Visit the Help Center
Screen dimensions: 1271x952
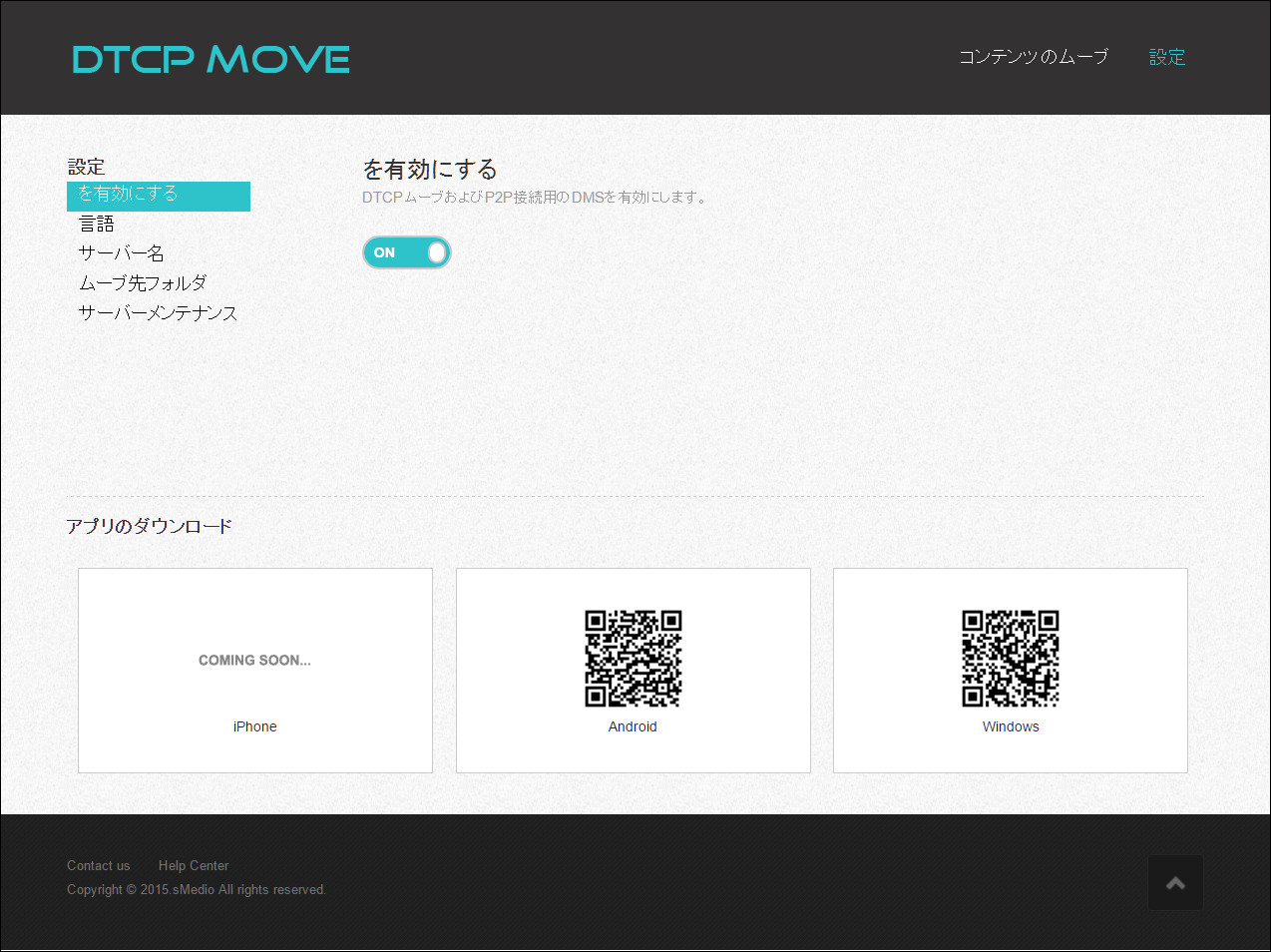193,865
